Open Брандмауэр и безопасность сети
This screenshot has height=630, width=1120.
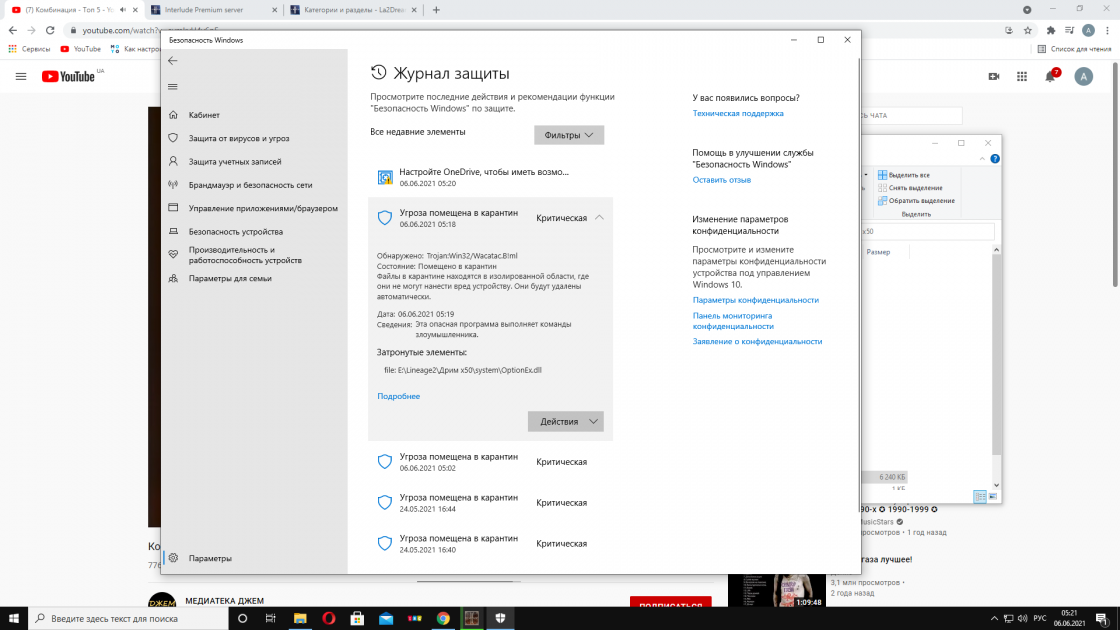[250, 185]
